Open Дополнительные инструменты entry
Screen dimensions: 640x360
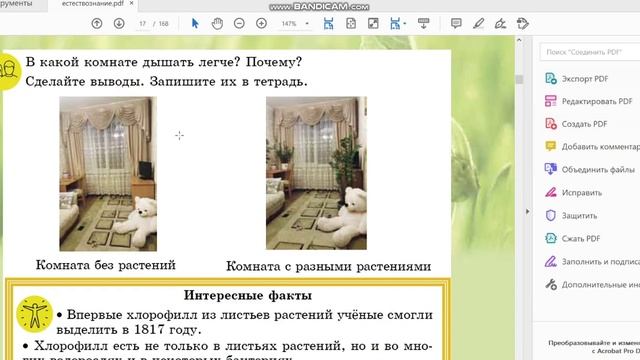[592, 284]
